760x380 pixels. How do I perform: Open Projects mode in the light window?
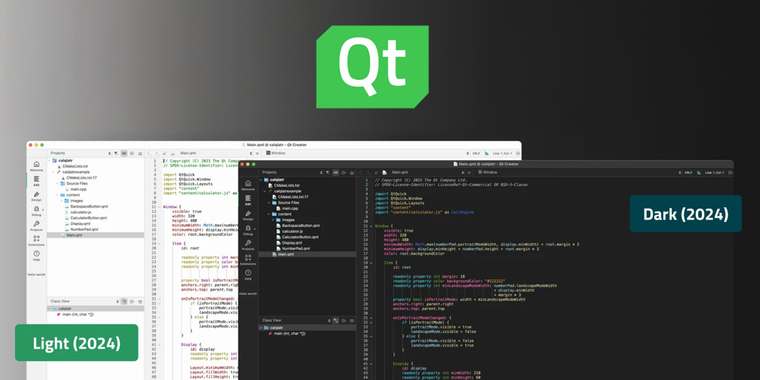click(36, 226)
